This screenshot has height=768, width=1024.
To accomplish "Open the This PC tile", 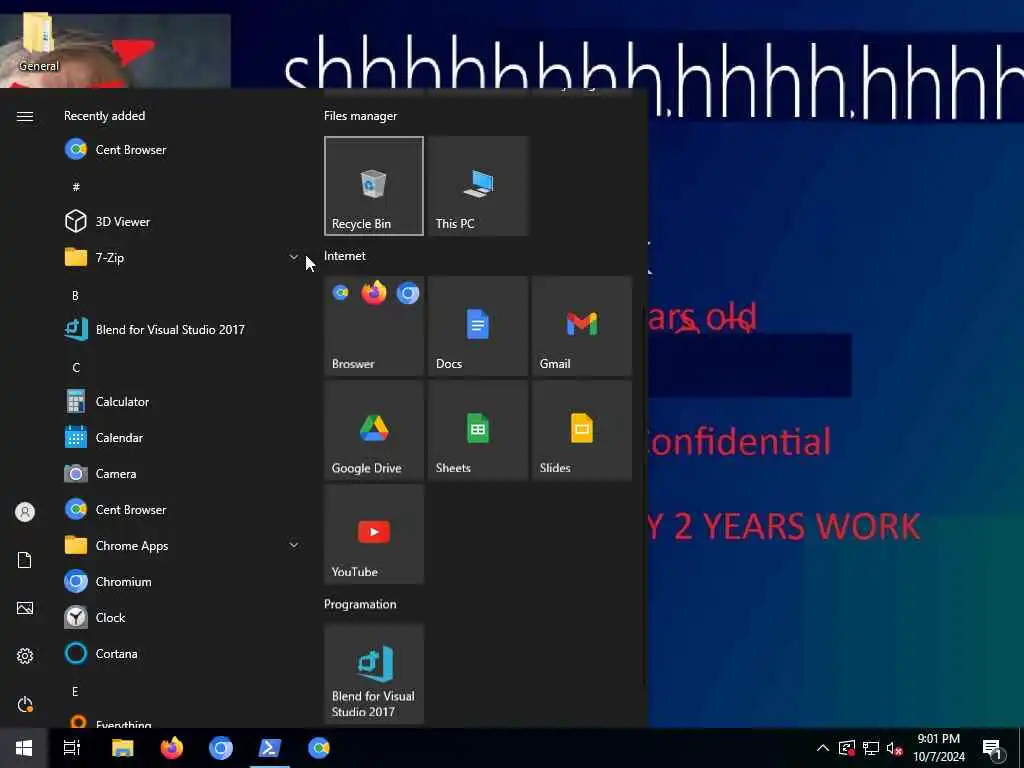I will click(x=478, y=185).
